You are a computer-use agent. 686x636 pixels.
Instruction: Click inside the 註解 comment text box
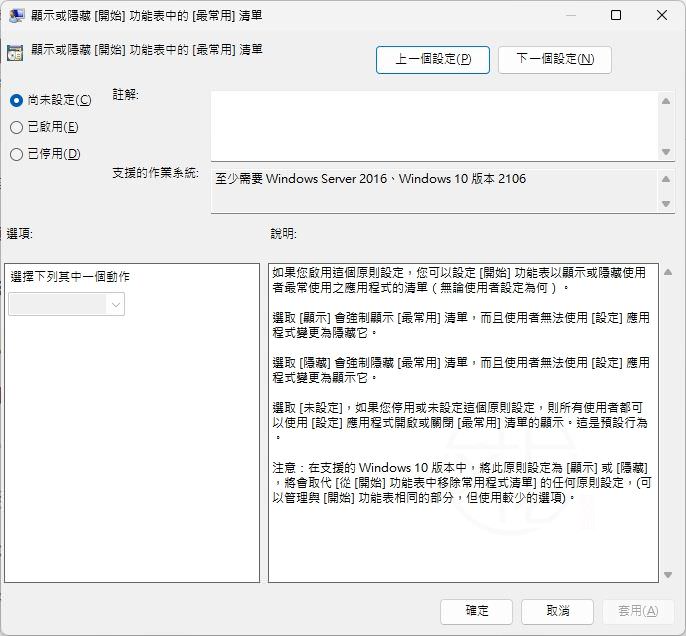point(434,126)
